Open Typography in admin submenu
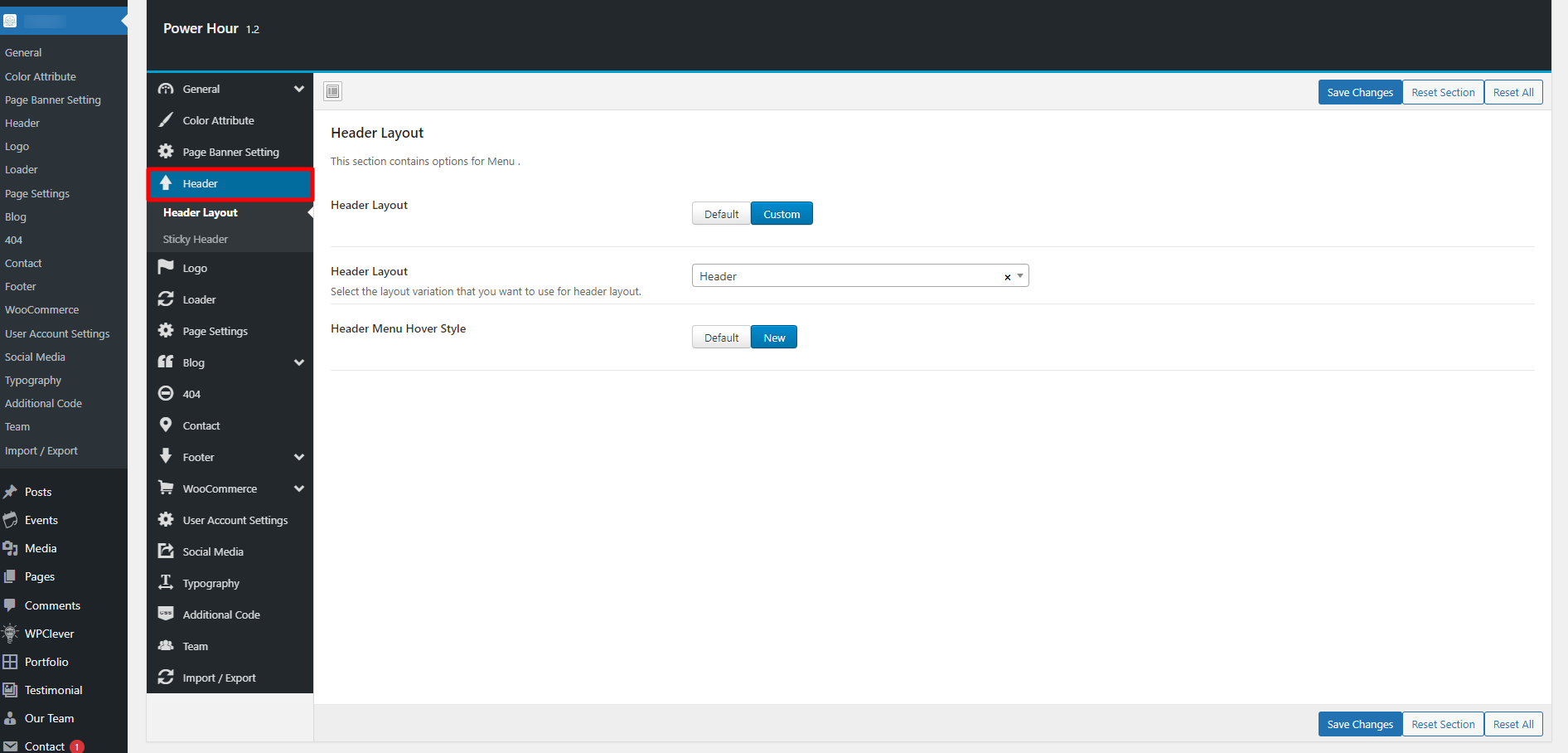 [x=33, y=380]
